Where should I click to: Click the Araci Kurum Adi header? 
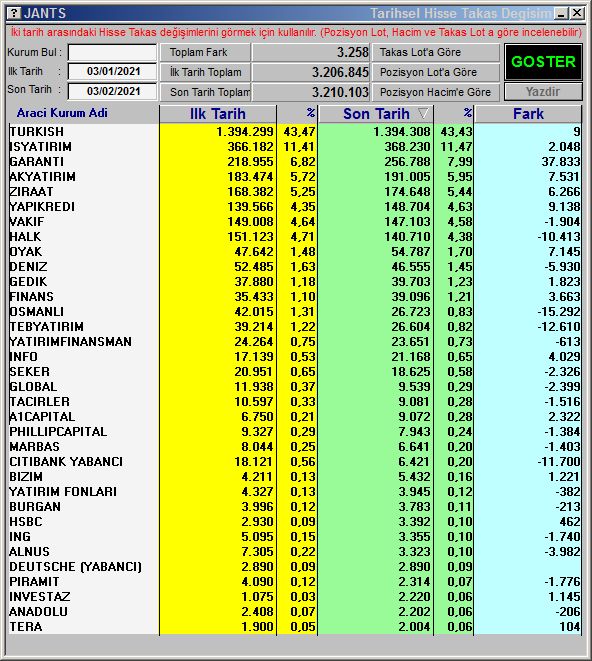[x=62, y=113]
